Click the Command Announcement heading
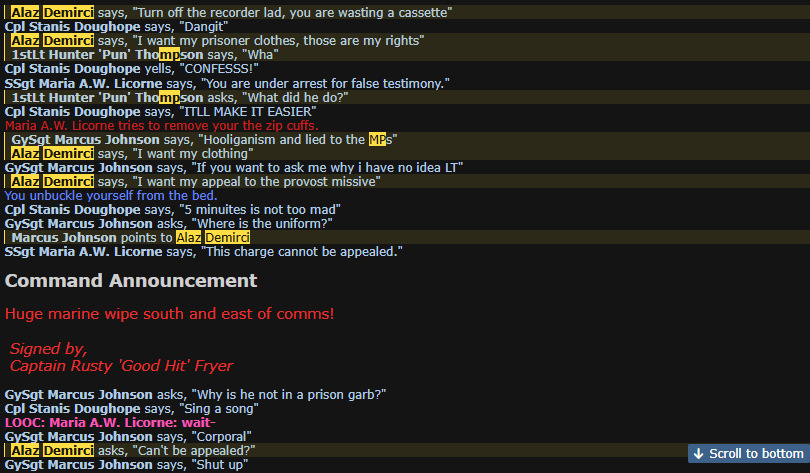810x473 pixels. click(131, 280)
